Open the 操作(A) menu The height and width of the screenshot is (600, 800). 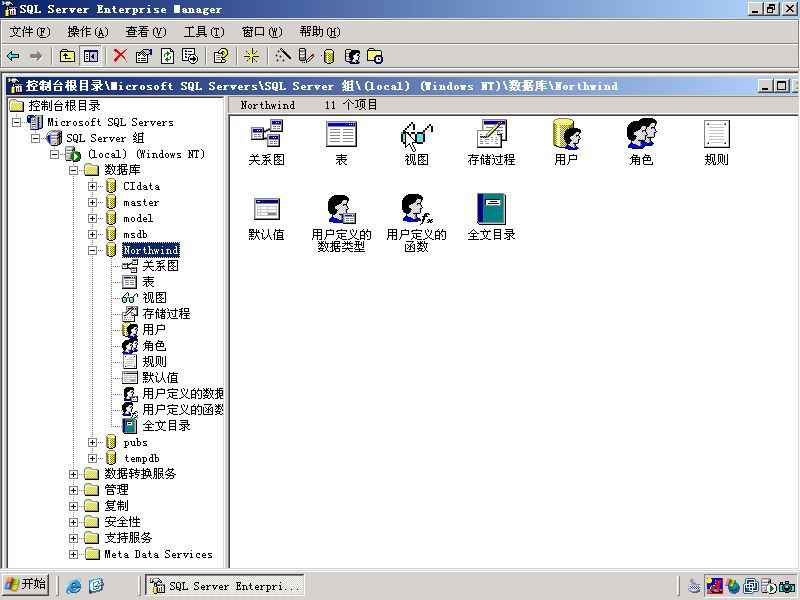click(88, 32)
